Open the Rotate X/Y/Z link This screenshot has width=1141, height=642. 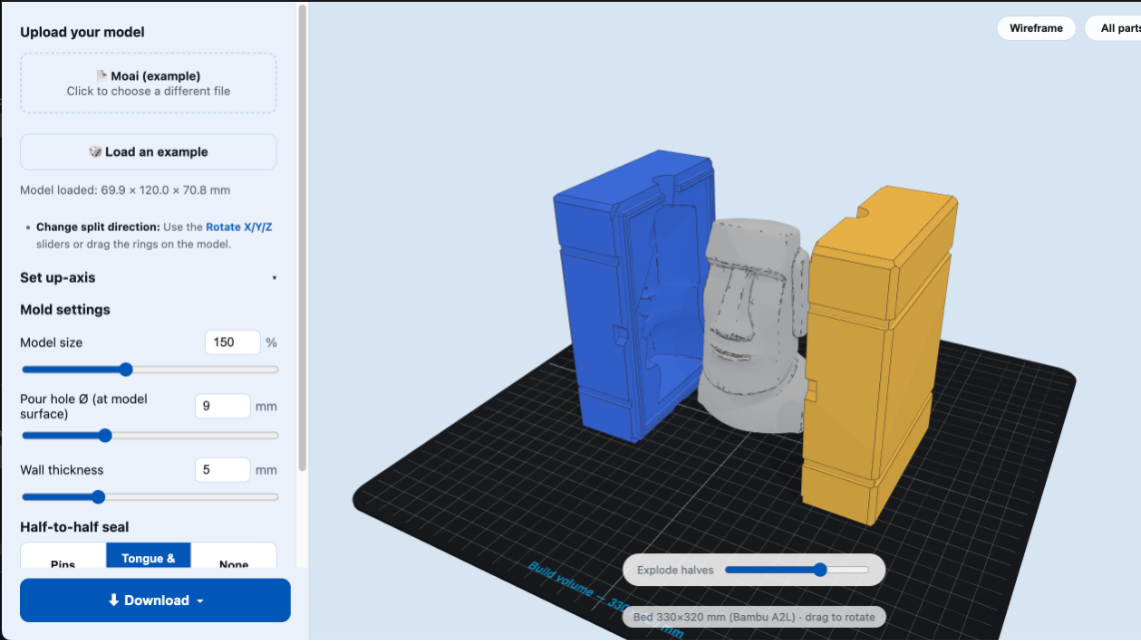(239, 227)
